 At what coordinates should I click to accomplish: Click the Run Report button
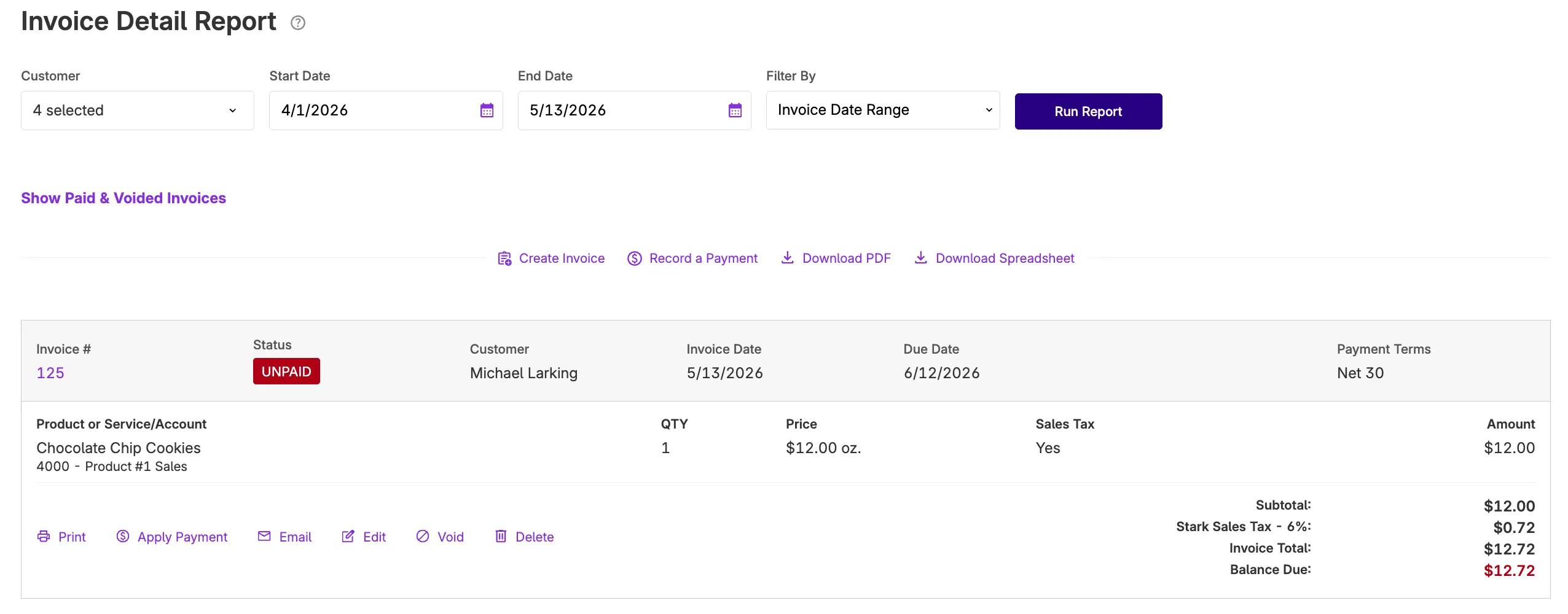1088,112
